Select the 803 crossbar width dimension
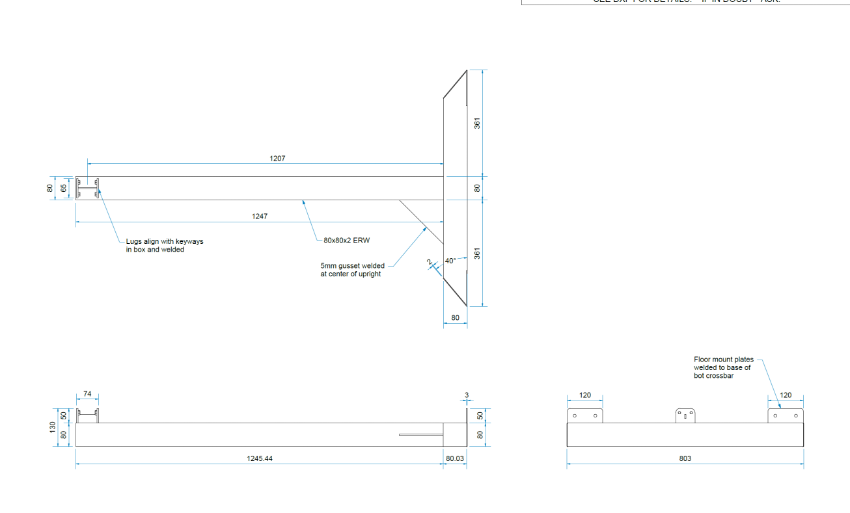 685,458
